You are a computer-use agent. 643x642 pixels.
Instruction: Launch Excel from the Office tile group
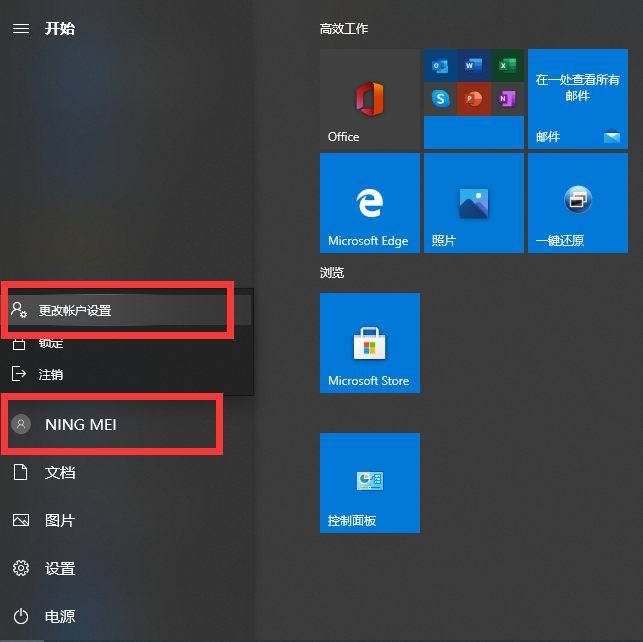pyautogui.click(x=506, y=67)
